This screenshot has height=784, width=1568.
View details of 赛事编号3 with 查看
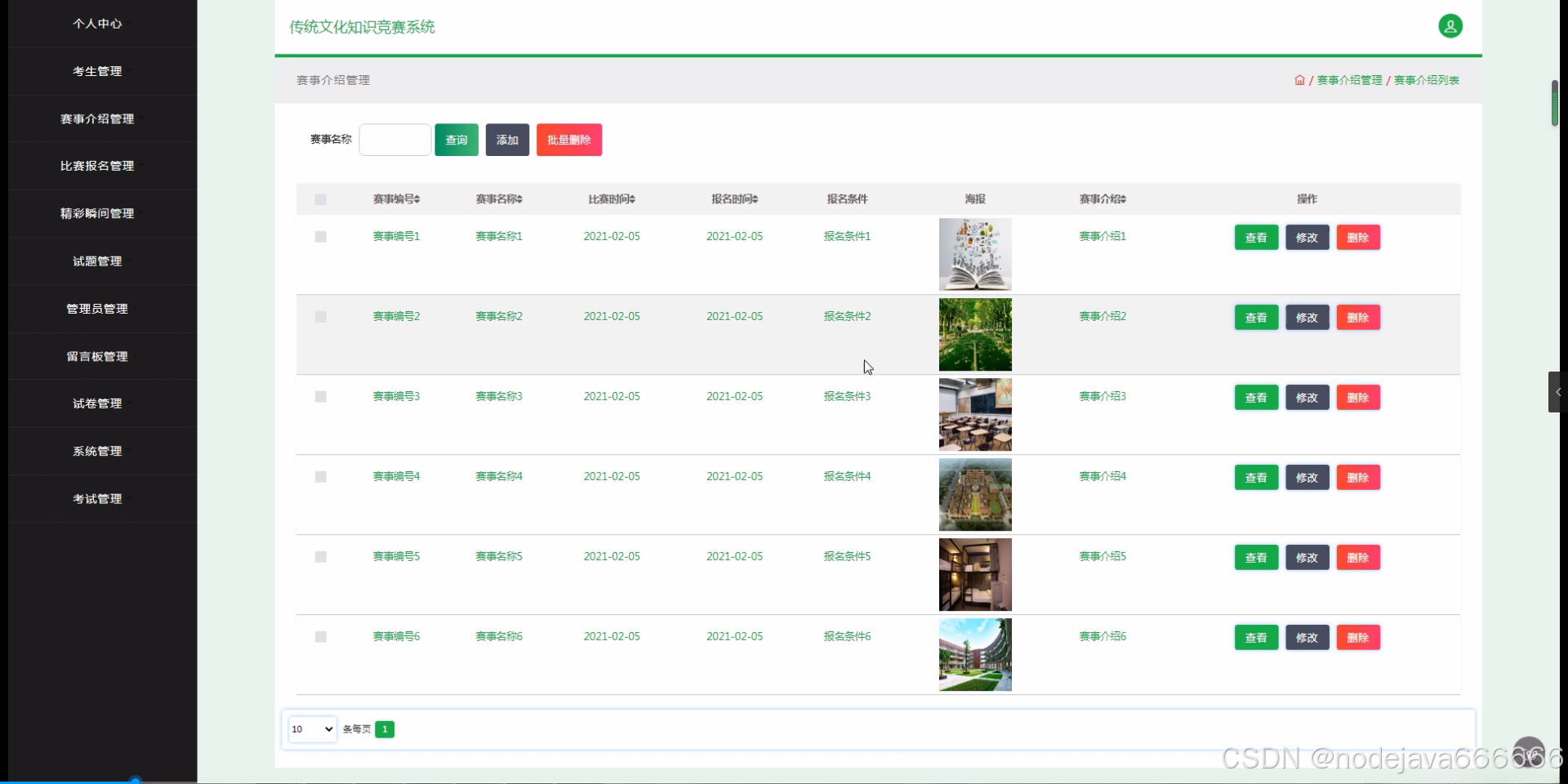tap(1256, 398)
